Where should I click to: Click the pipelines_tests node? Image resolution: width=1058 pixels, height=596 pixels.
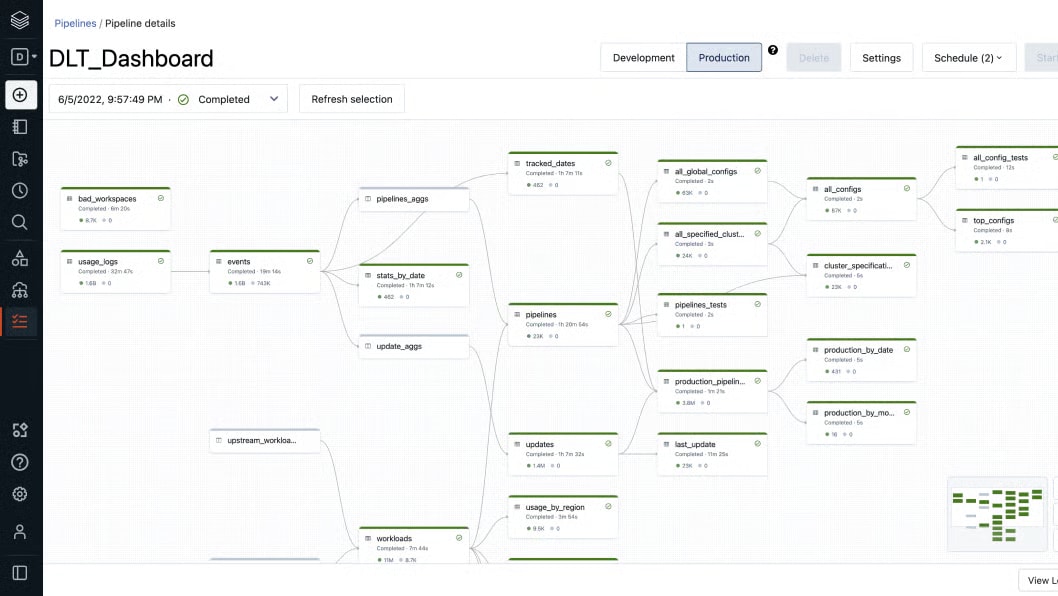[x=712, y=315]
